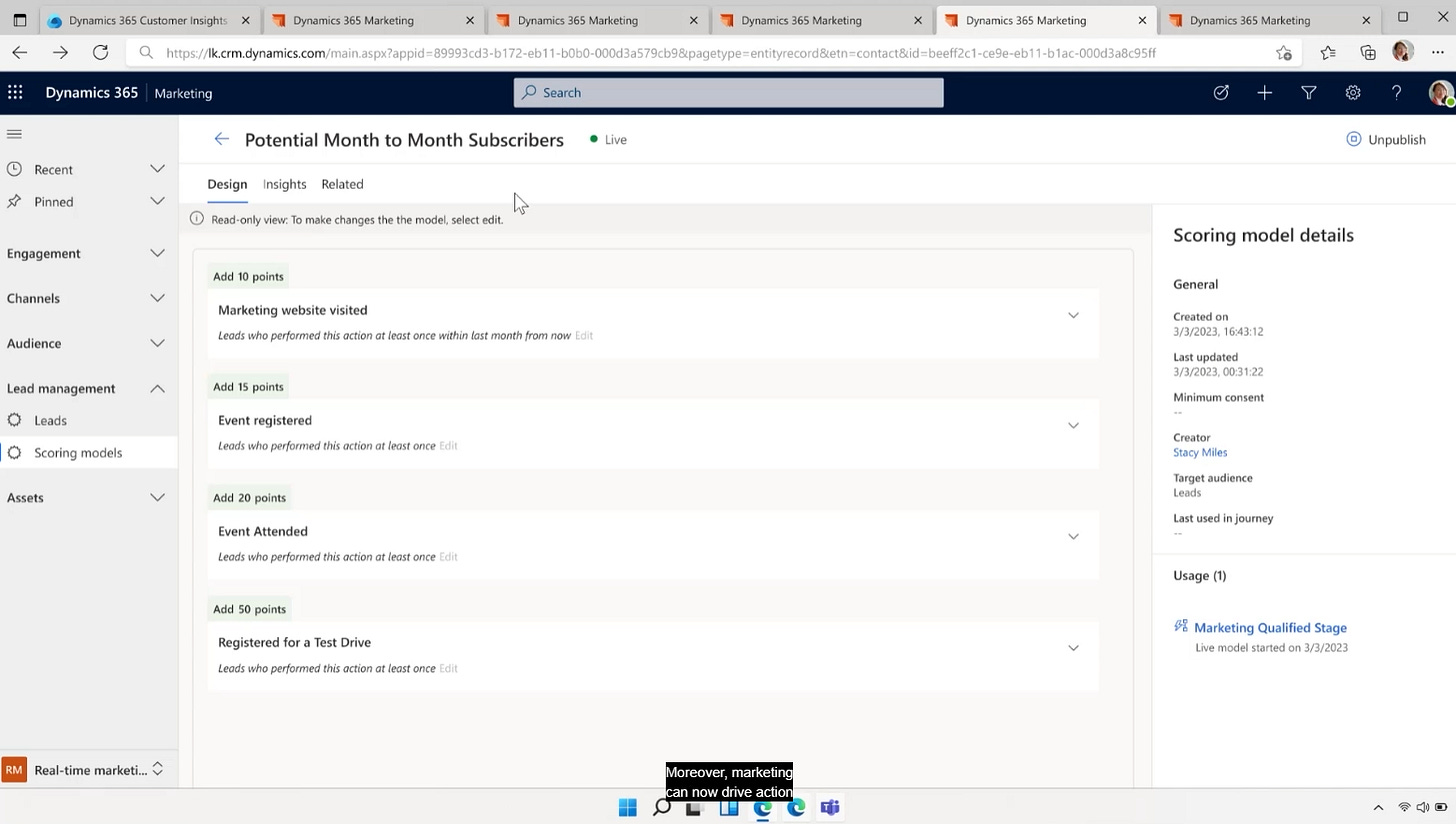Click the browser refresh icon
The height and width of the screenshot is (824, 1456).
[x=100, y=53]
